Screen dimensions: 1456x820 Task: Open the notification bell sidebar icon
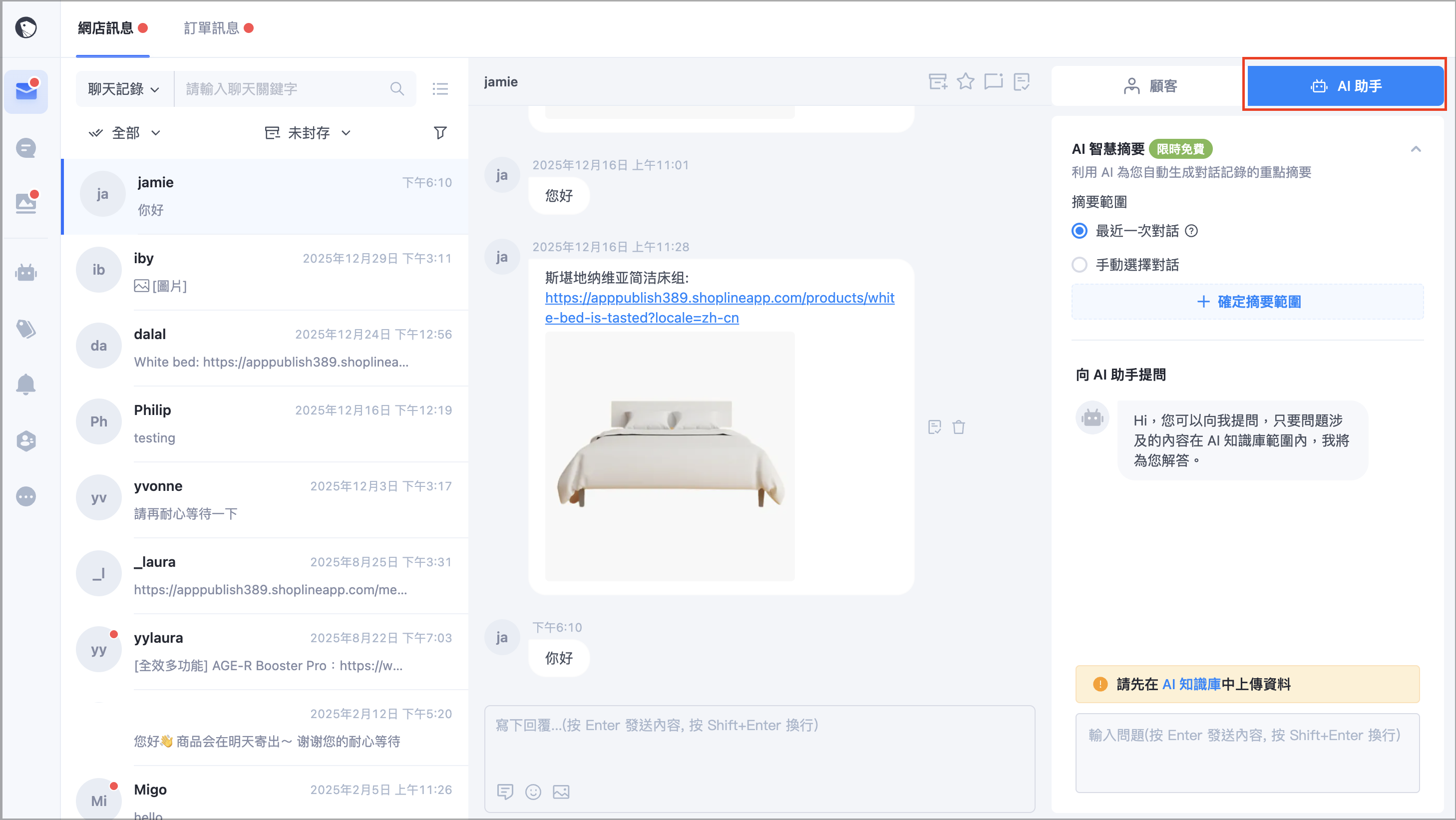26,385
